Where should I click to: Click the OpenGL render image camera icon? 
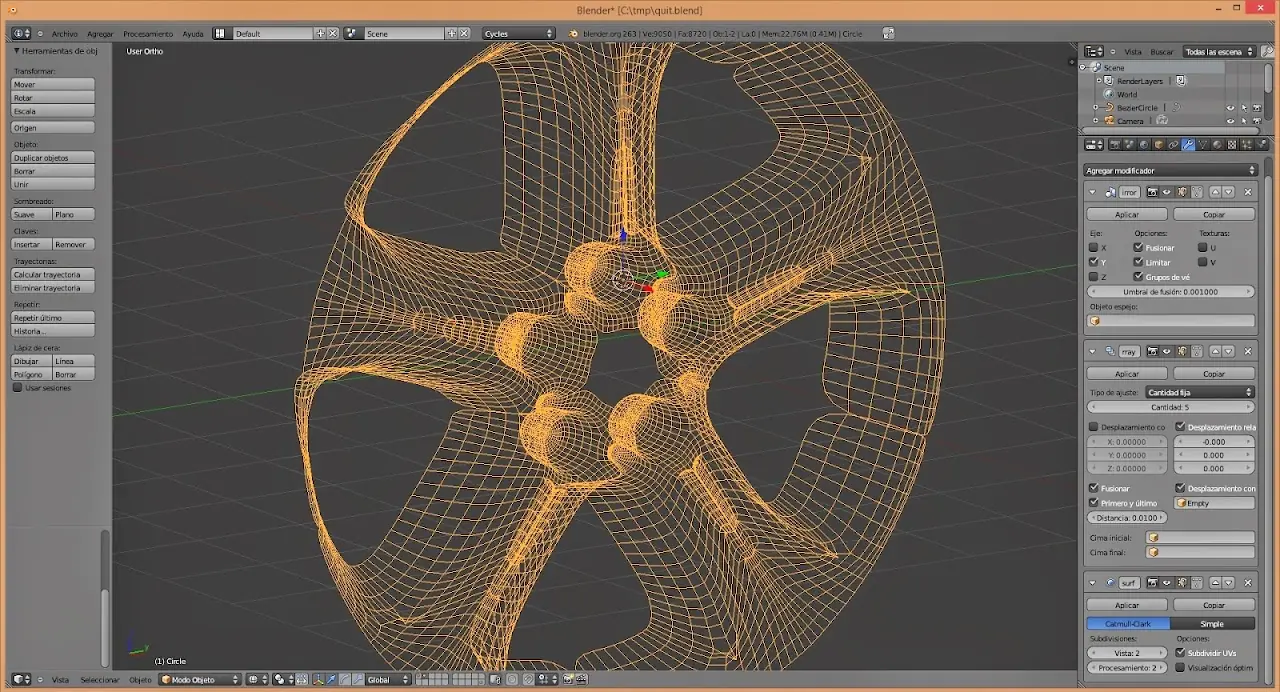pos(567,679)
